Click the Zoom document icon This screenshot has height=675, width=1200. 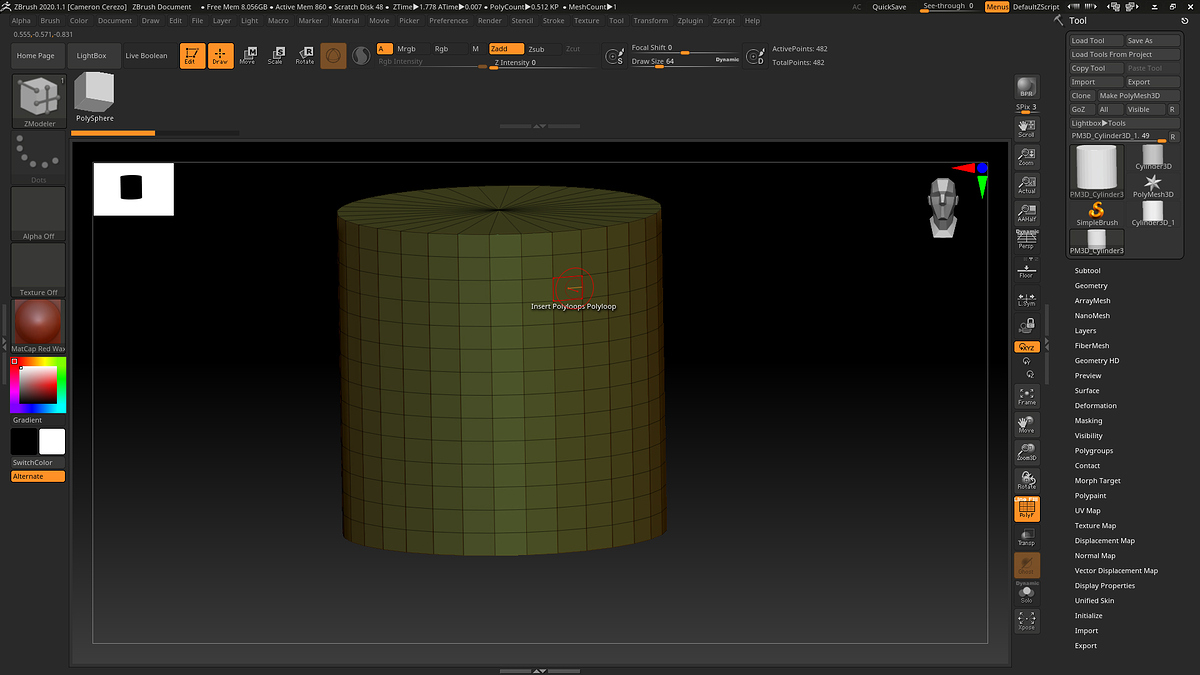coord(1026,157)
